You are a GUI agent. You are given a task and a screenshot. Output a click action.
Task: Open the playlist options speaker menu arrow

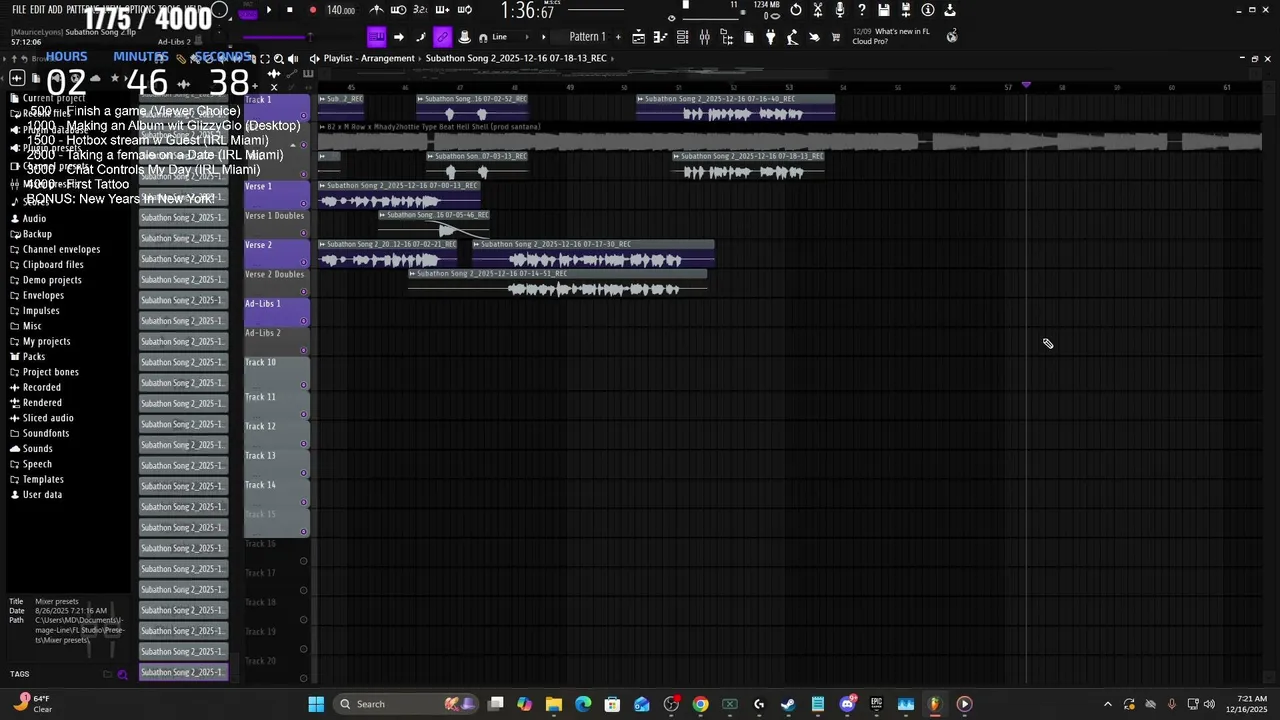314,58
